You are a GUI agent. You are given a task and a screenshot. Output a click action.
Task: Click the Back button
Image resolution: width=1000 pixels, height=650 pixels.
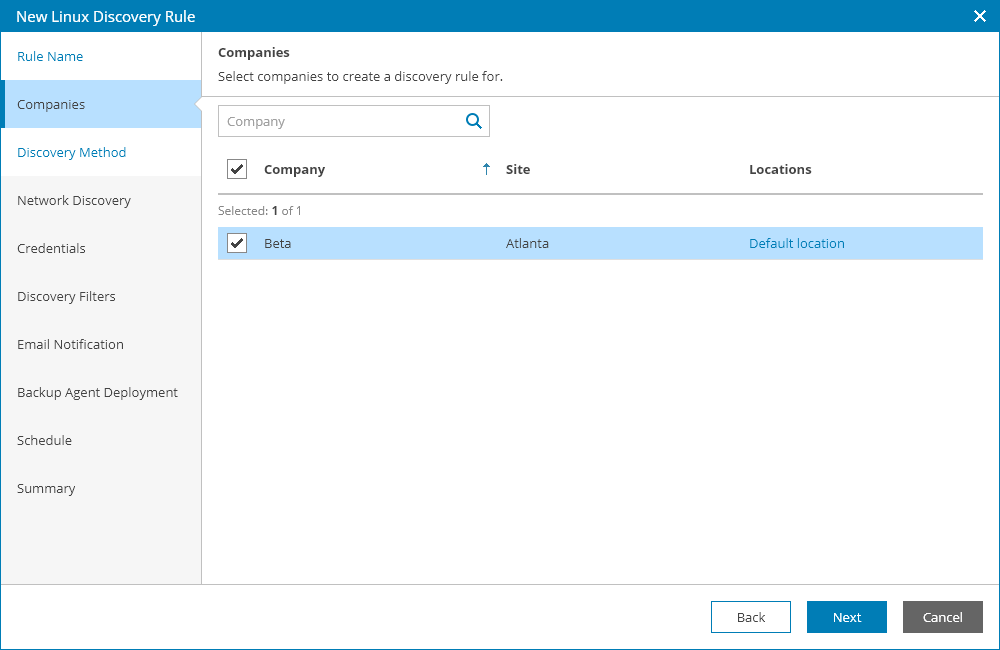(x=750, y=617)
